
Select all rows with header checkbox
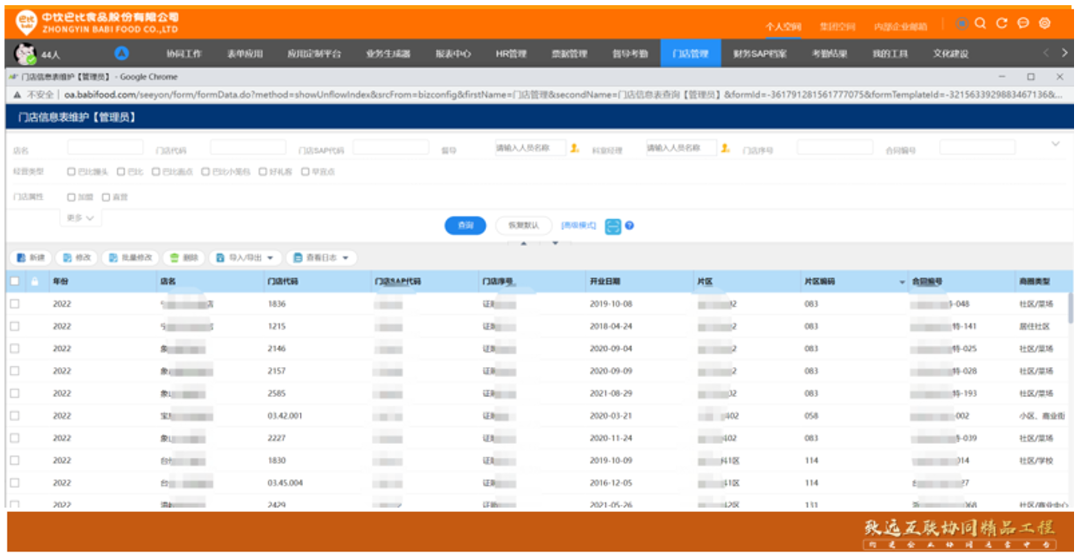point(14,282)
